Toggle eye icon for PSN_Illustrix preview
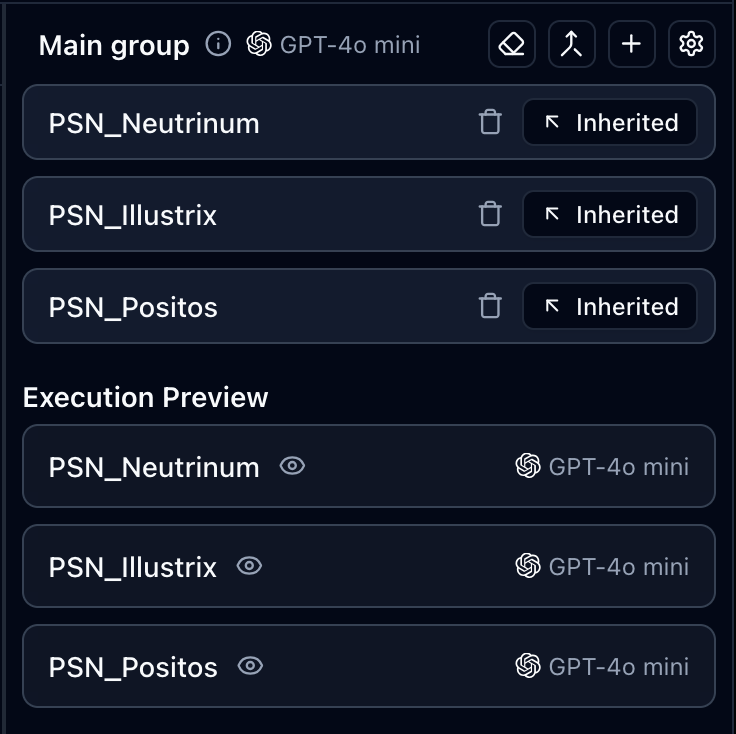The width and height of the screenshot is (736, 734). tap(249, 566)
